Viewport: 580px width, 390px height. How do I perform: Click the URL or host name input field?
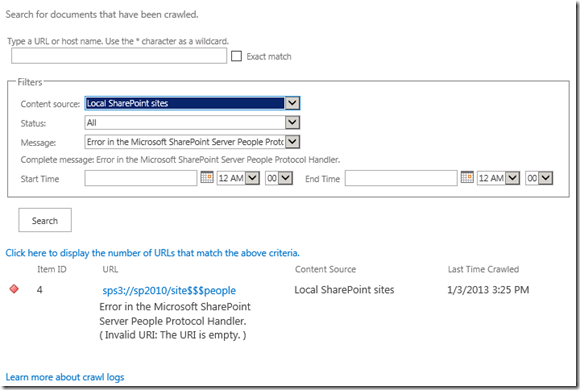(119, 56)
